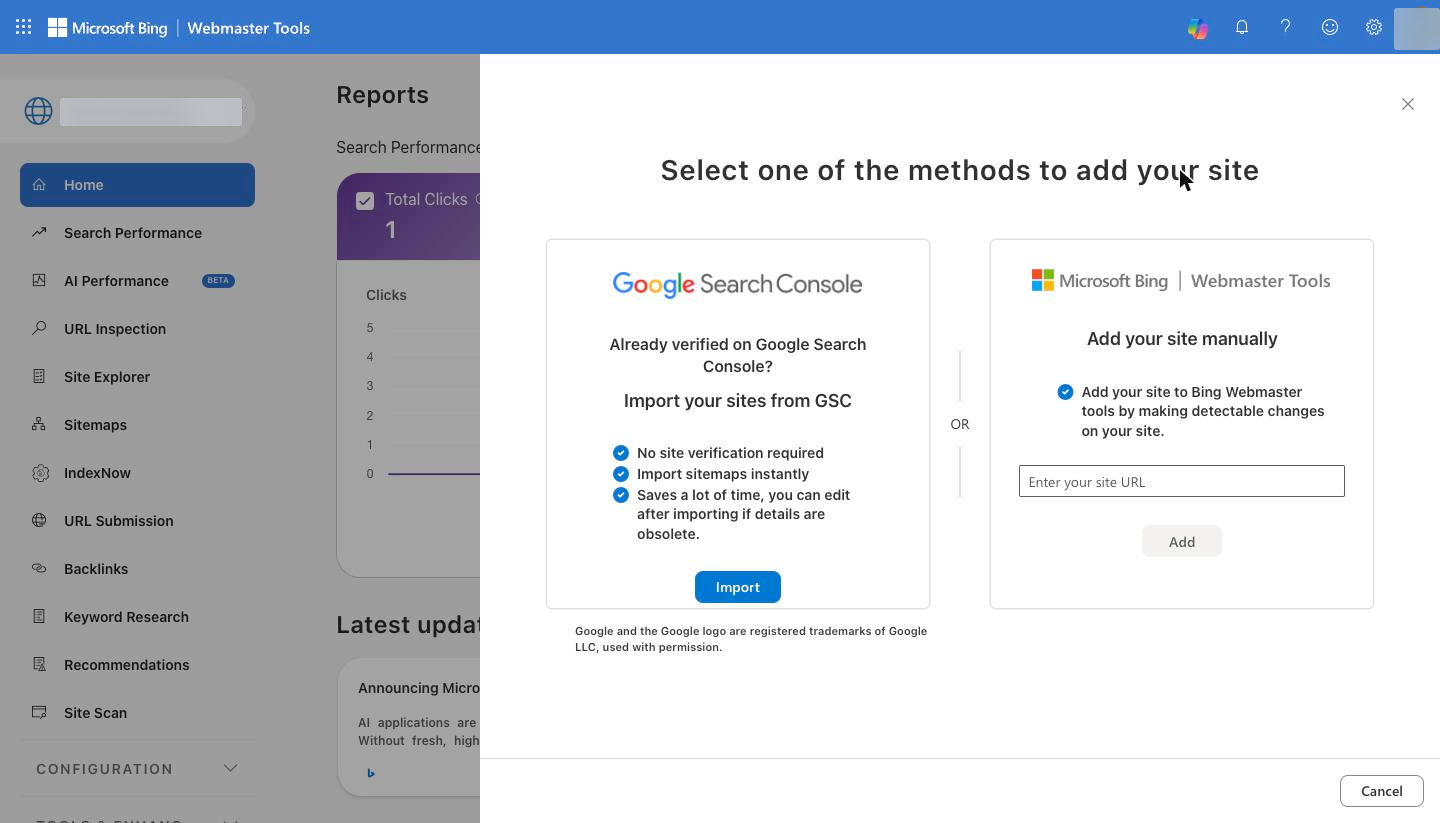The image size is (1440, 823).
Task: Click the Add button for manual site
Action: coord(1182,541)
